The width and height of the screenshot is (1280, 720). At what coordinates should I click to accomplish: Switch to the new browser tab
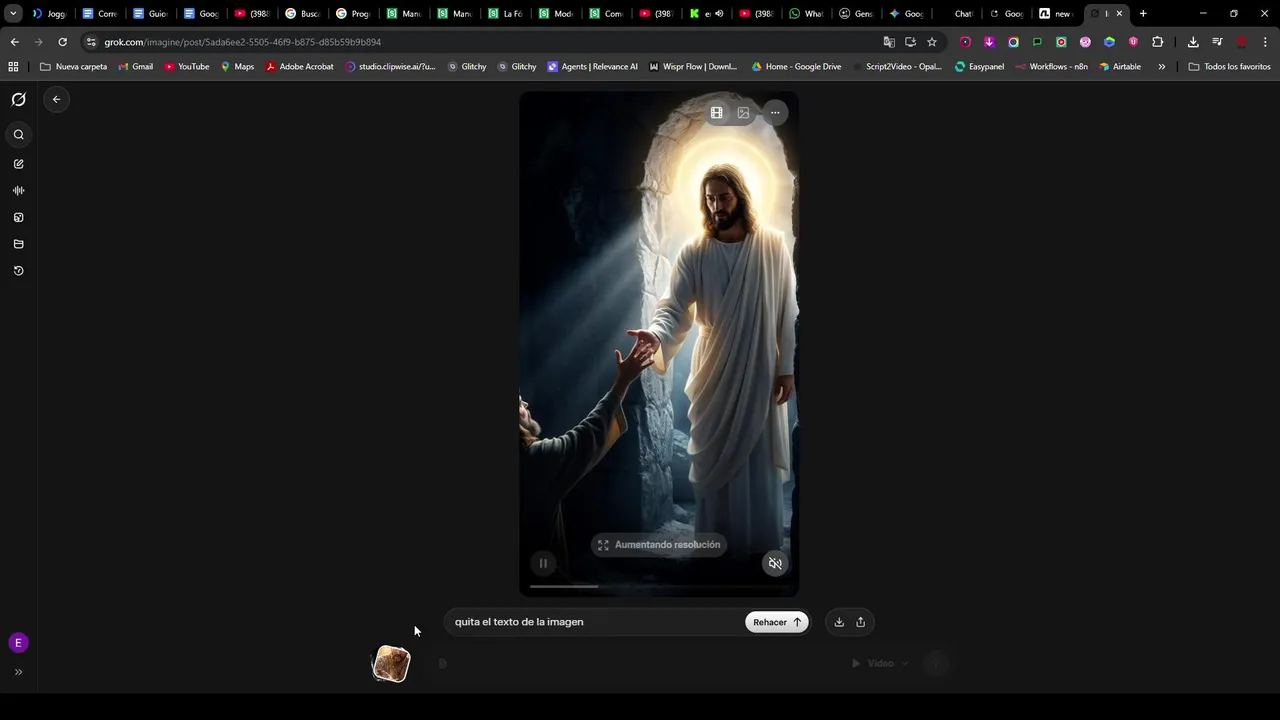1056,14
